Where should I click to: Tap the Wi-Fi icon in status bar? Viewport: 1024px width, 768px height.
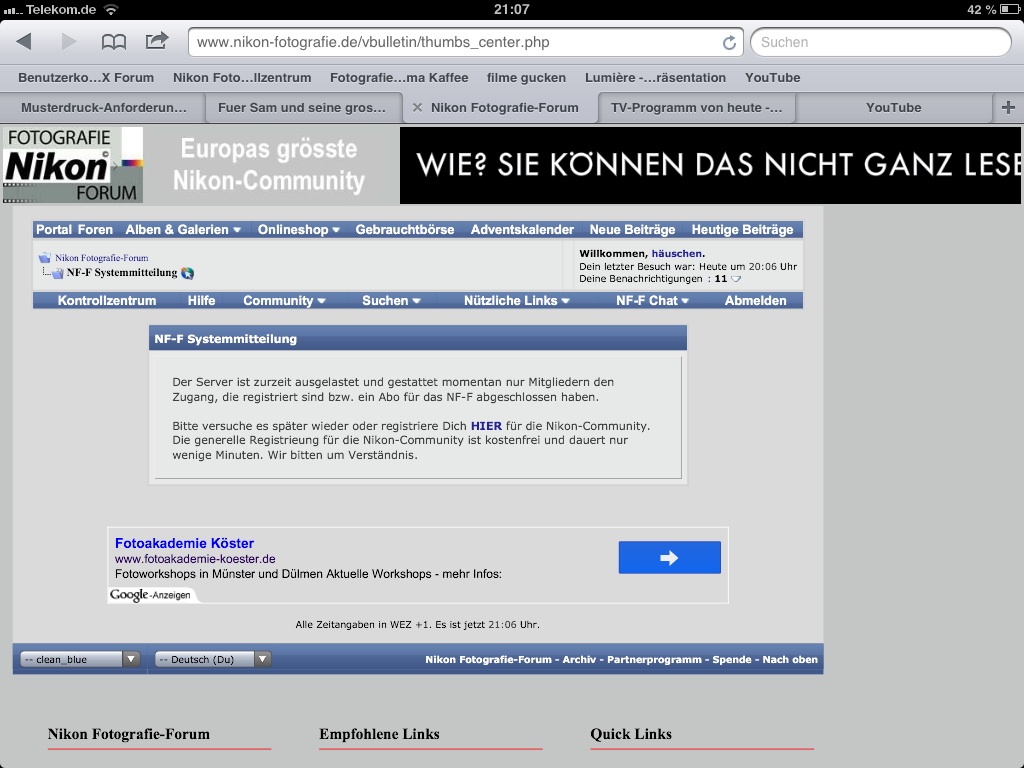111,9
